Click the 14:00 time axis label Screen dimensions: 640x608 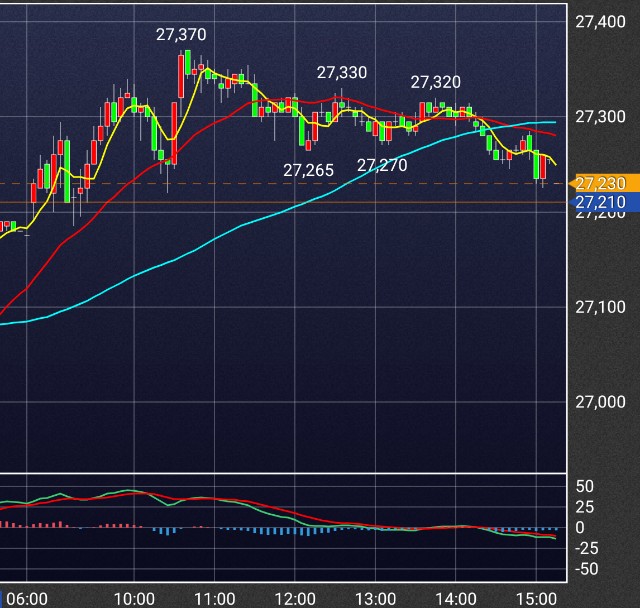pos(456,599)
